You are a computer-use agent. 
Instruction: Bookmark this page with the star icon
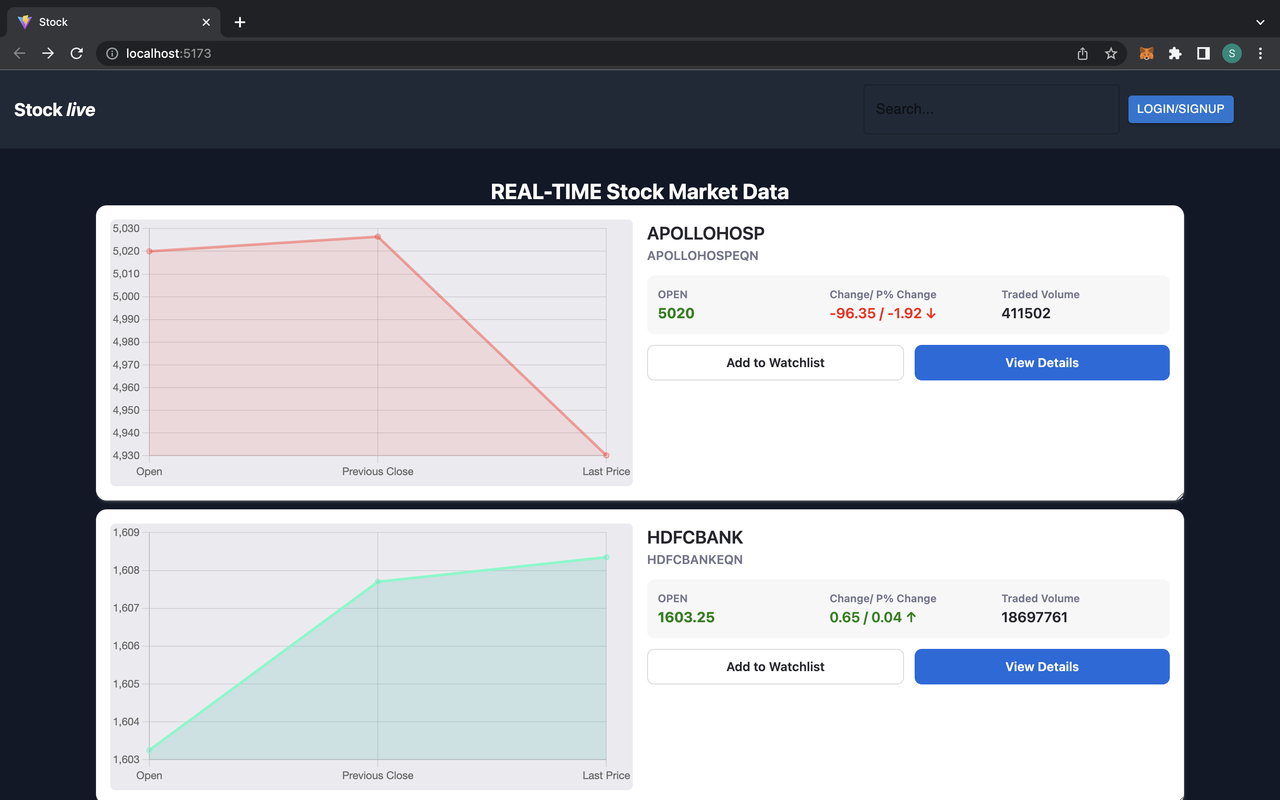point(1111,53)
